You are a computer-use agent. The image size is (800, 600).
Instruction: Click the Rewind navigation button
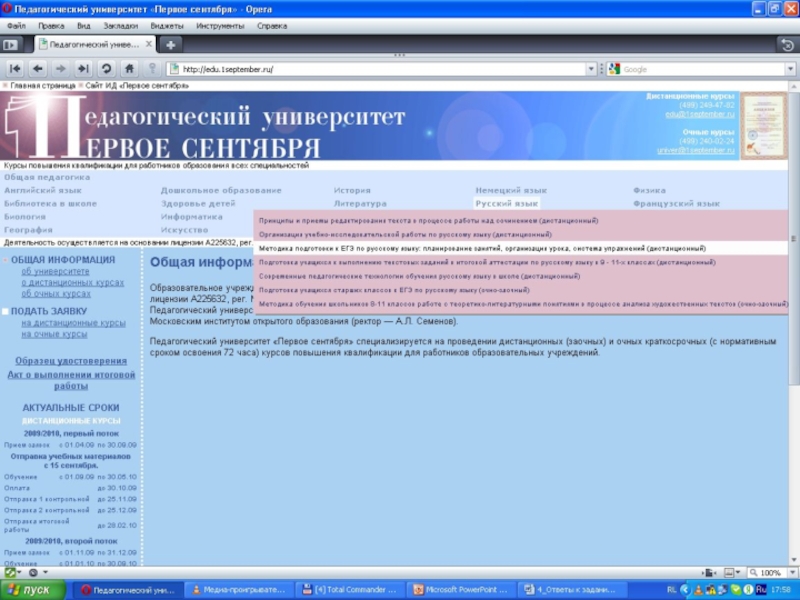click(x=15, y=68)
